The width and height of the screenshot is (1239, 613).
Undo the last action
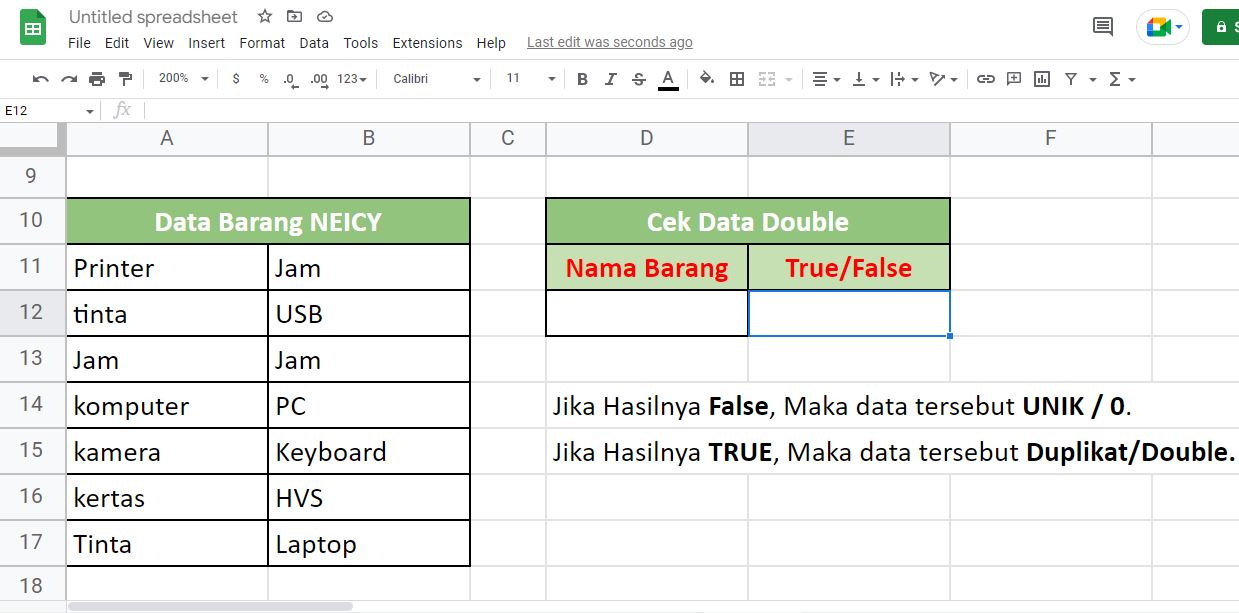[x=40, y=79]
